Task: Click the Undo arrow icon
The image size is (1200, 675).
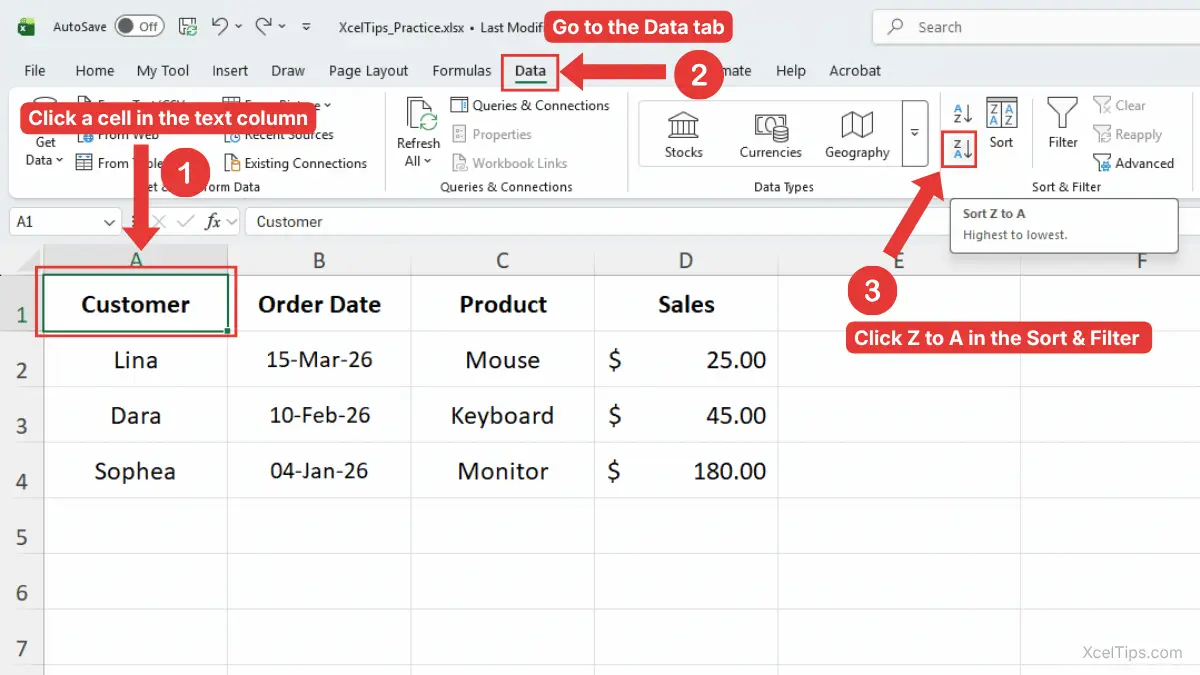Action: [x=220, y=27]
